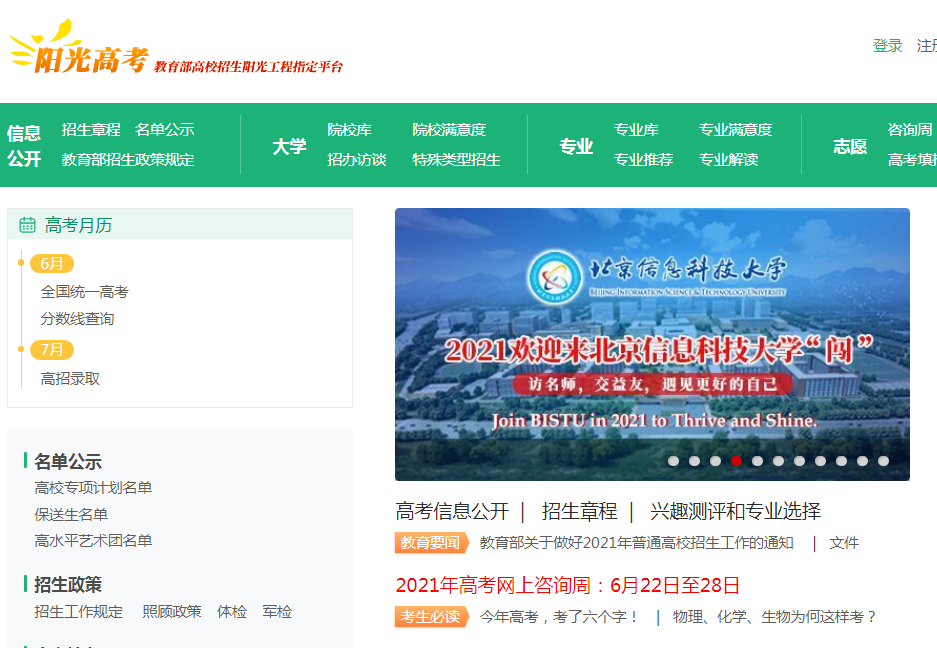Click the 7月 month badge
This screenshot has width=937, height=648.
pyautogui.click(x=52, y=350)
